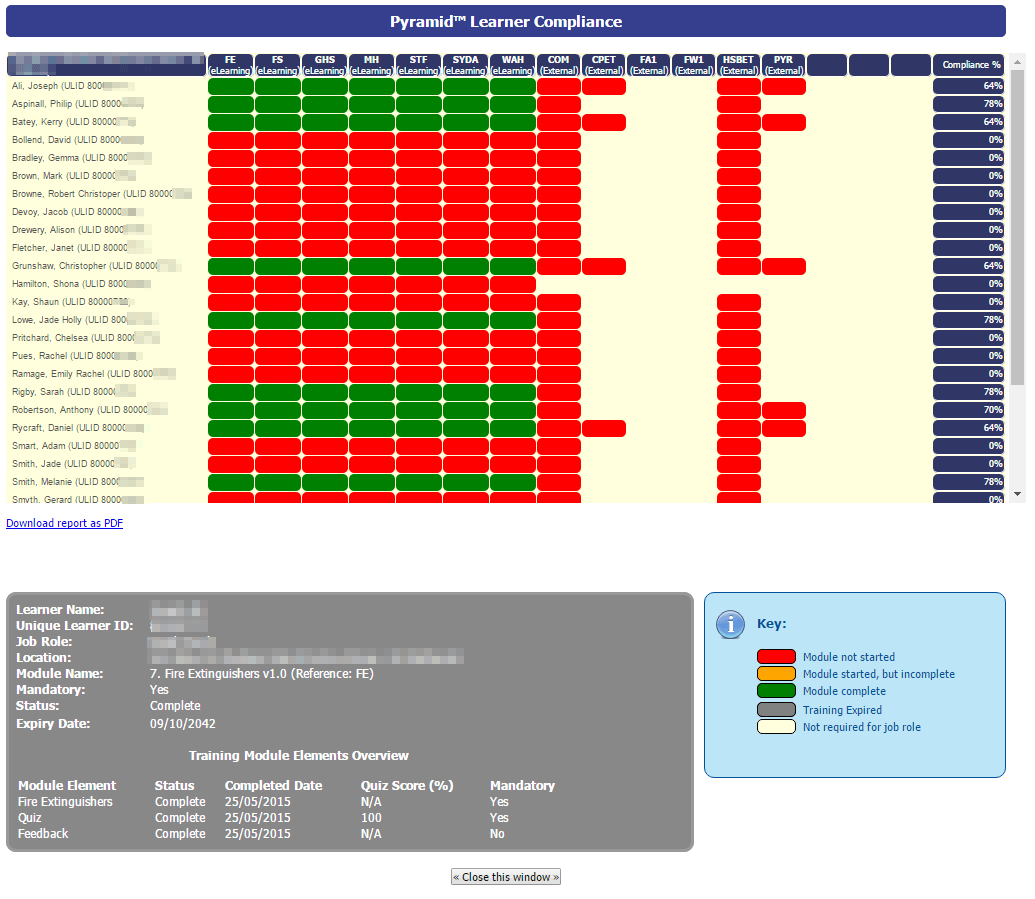Click the HSBET External column header

[739, 65]
